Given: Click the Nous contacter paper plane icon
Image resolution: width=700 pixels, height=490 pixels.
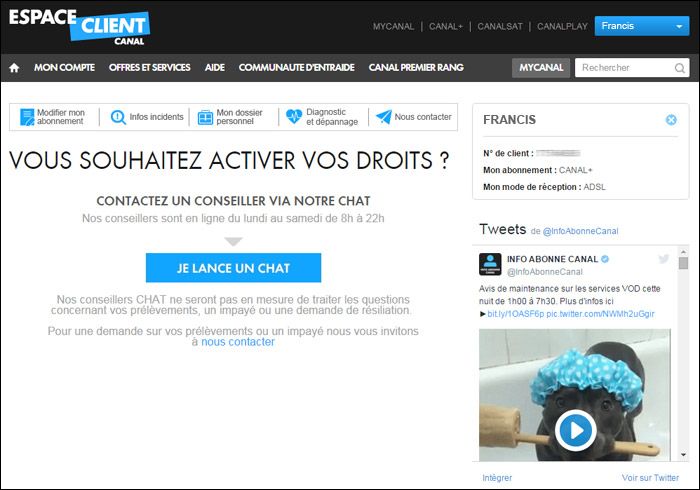Looking at the screenshot, I should (x=383, y=117).
